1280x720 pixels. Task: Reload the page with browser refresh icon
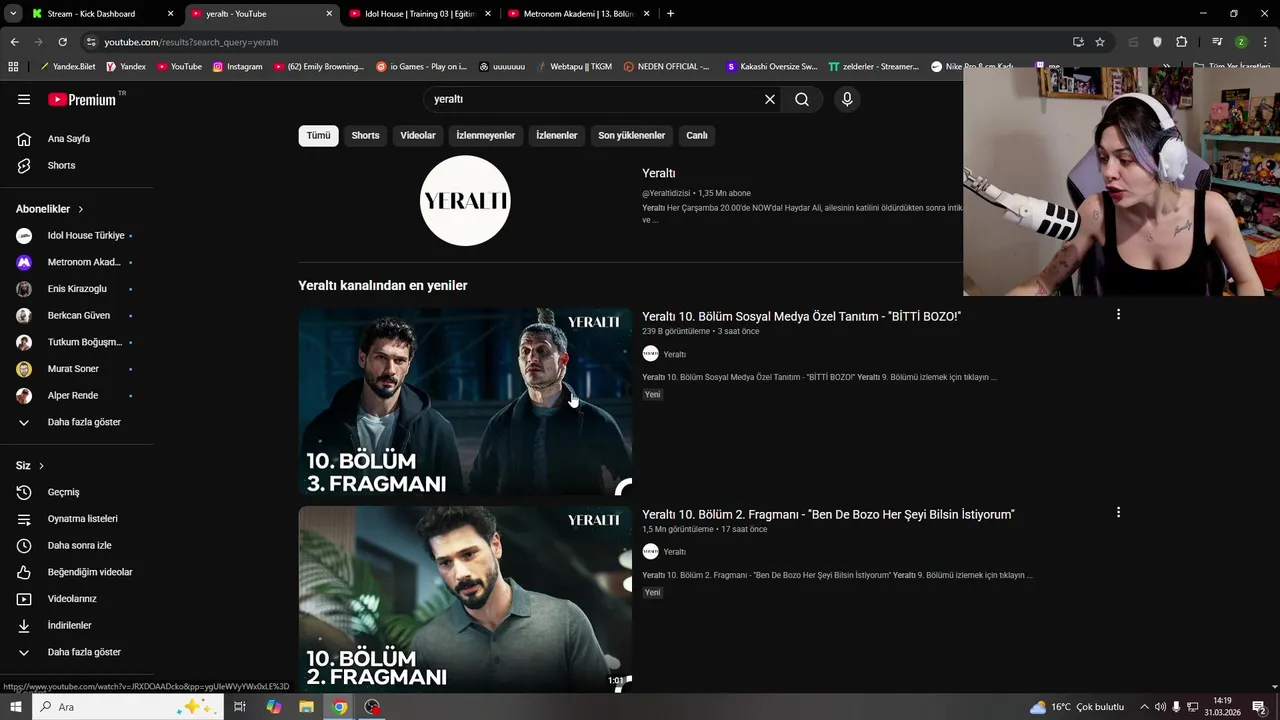[62, 42]
